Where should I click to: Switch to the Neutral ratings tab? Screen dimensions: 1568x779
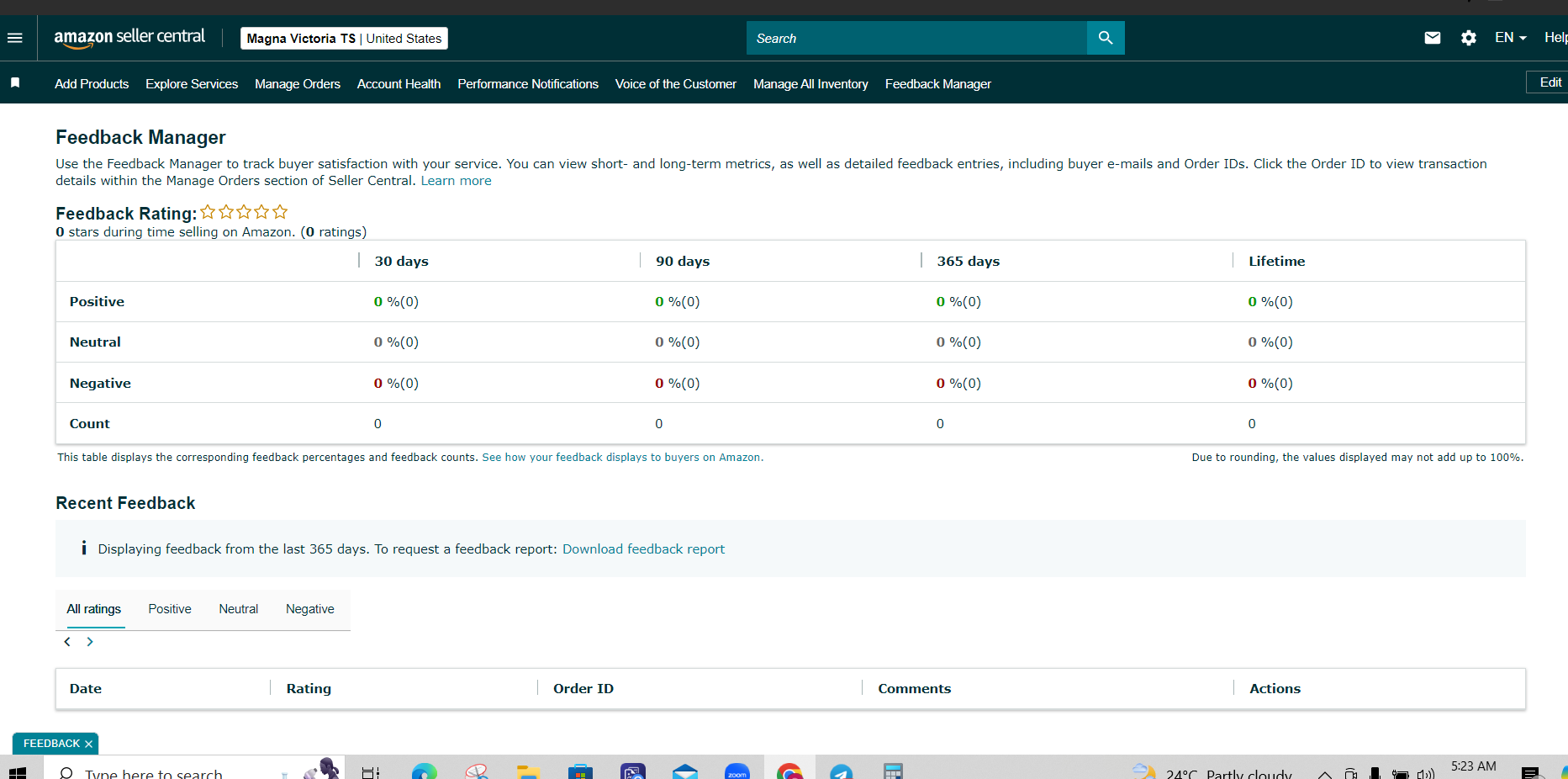[239, 609]
